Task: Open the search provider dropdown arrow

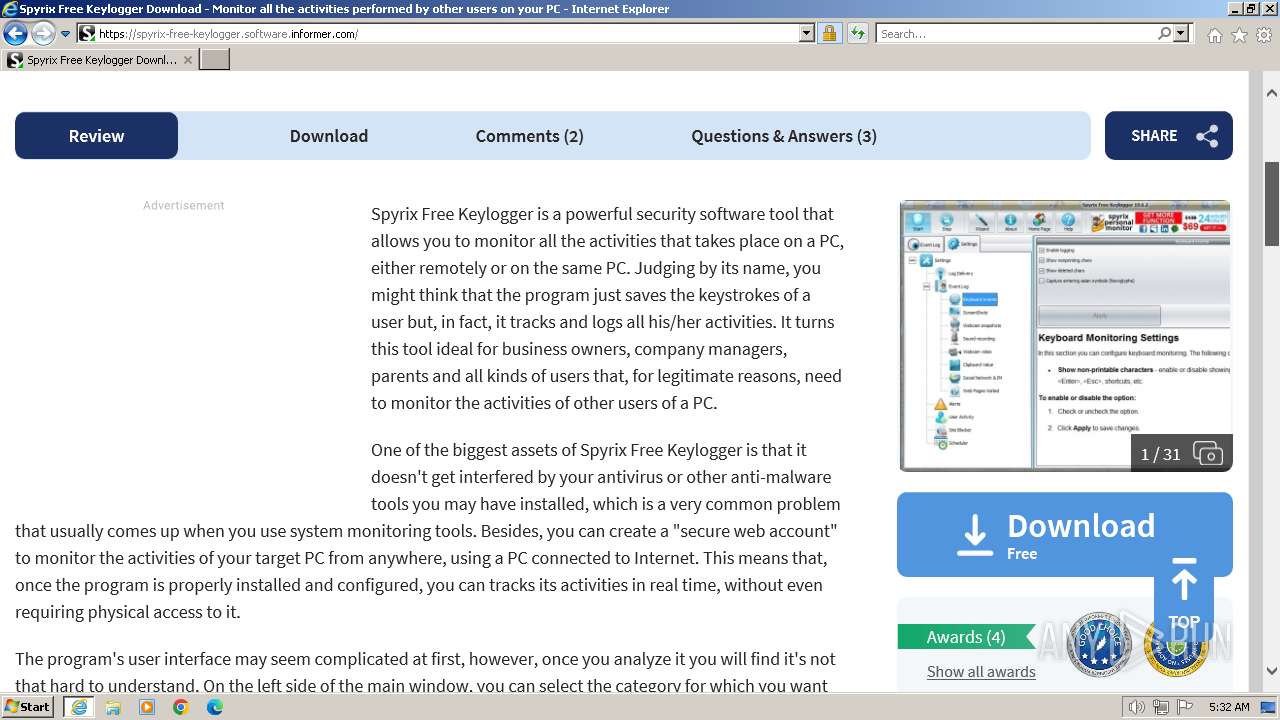Action: [x=1181, y=33]
